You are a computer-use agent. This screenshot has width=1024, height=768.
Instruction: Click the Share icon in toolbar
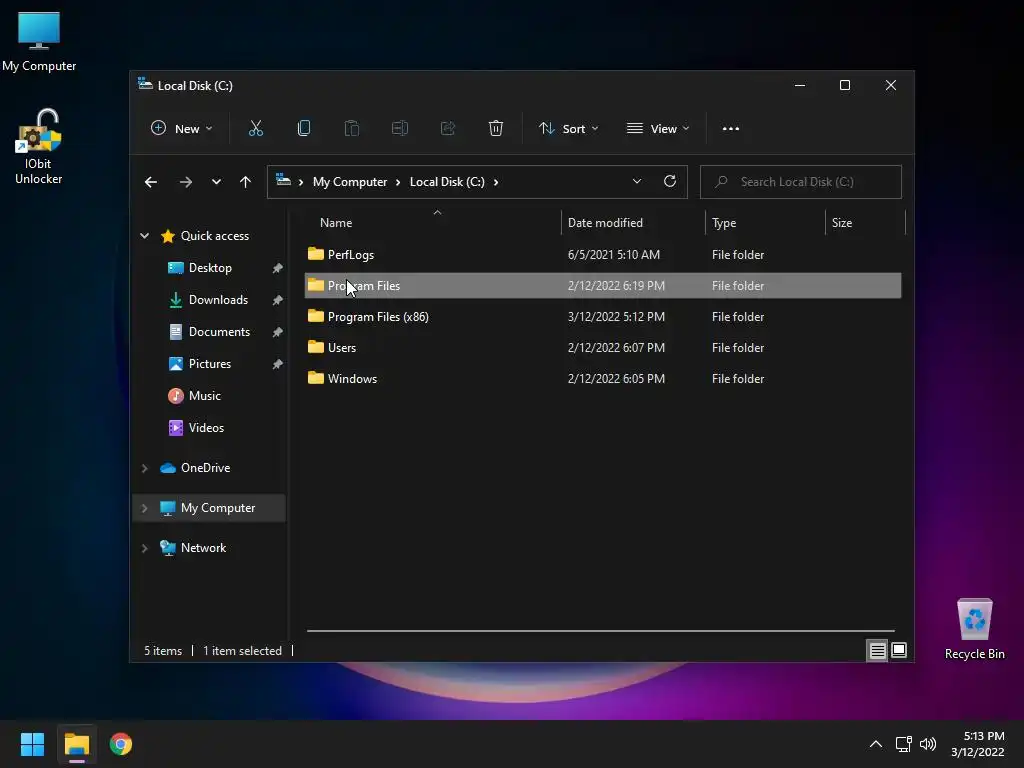coord(447,129)
